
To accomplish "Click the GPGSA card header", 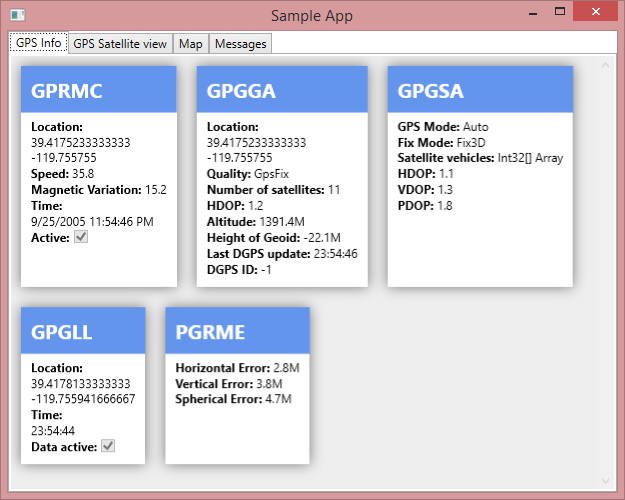I will 480,89.
